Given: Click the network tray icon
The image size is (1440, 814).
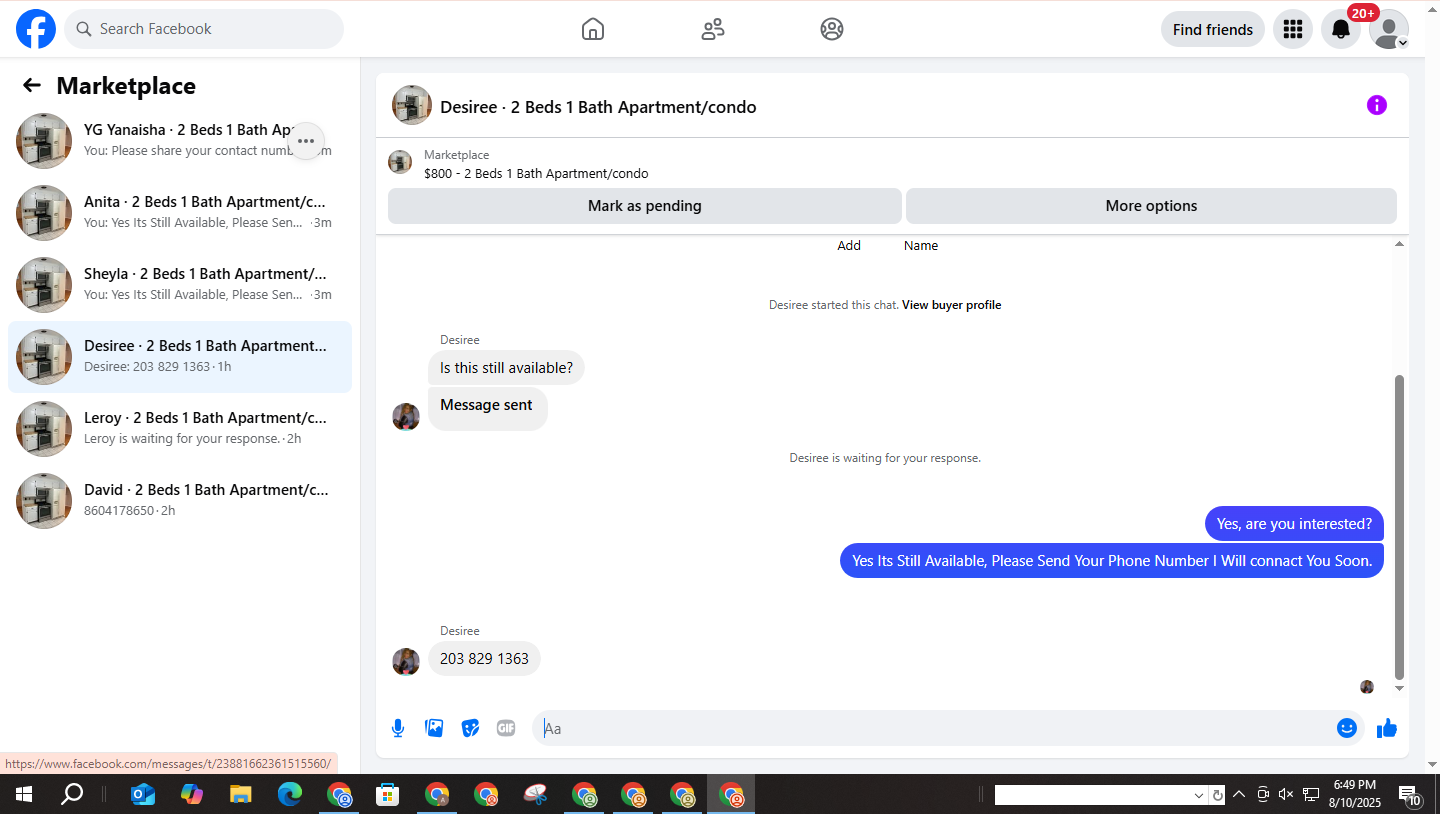Looking at the screenshot, I should (x=1311, y=795).
